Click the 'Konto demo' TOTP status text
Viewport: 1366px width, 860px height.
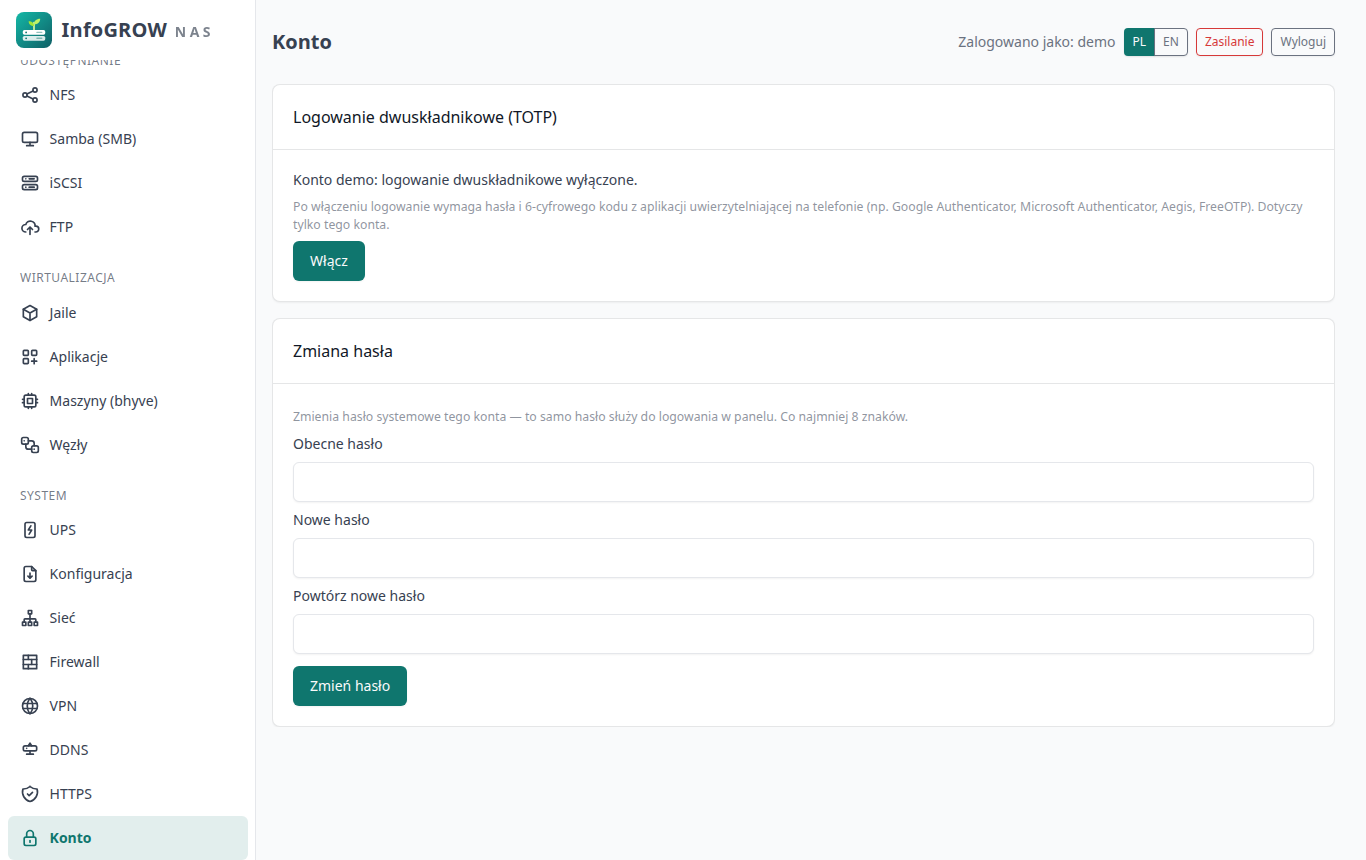pyautogui.click(x=465, y=180)
